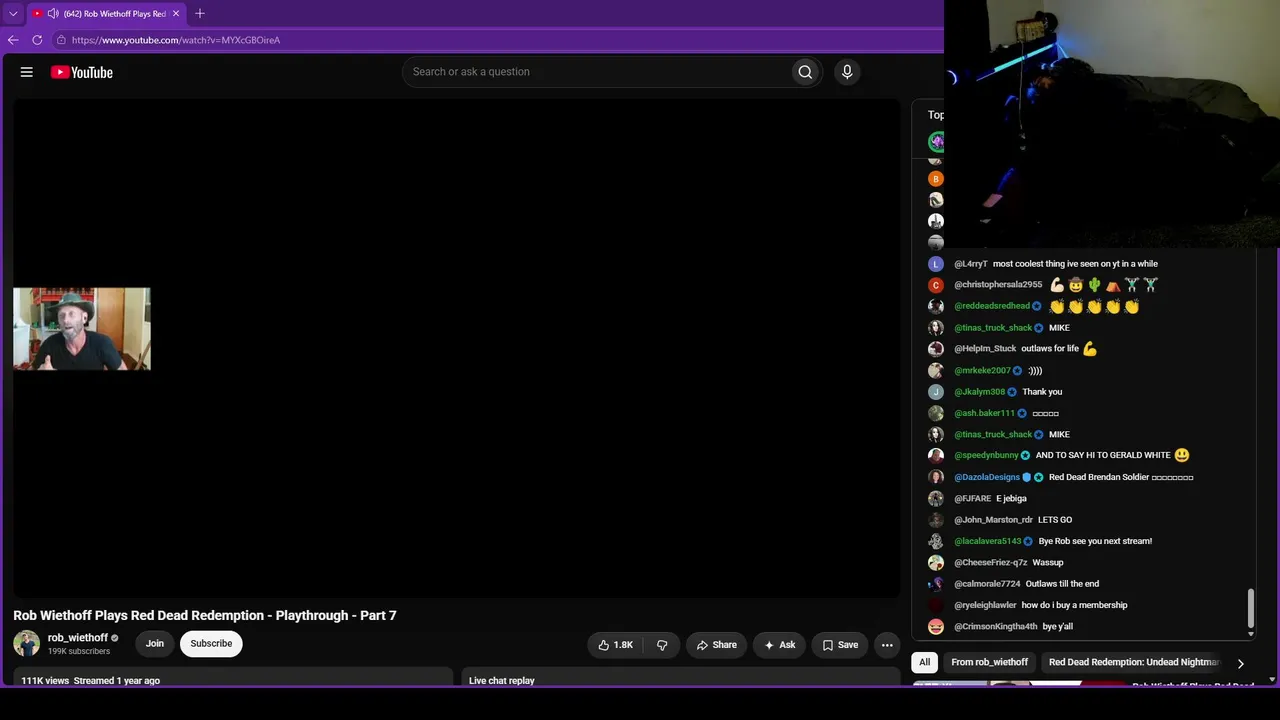Open more actions three-dot menu
The image size is (1280, 720).
[887, 645]
